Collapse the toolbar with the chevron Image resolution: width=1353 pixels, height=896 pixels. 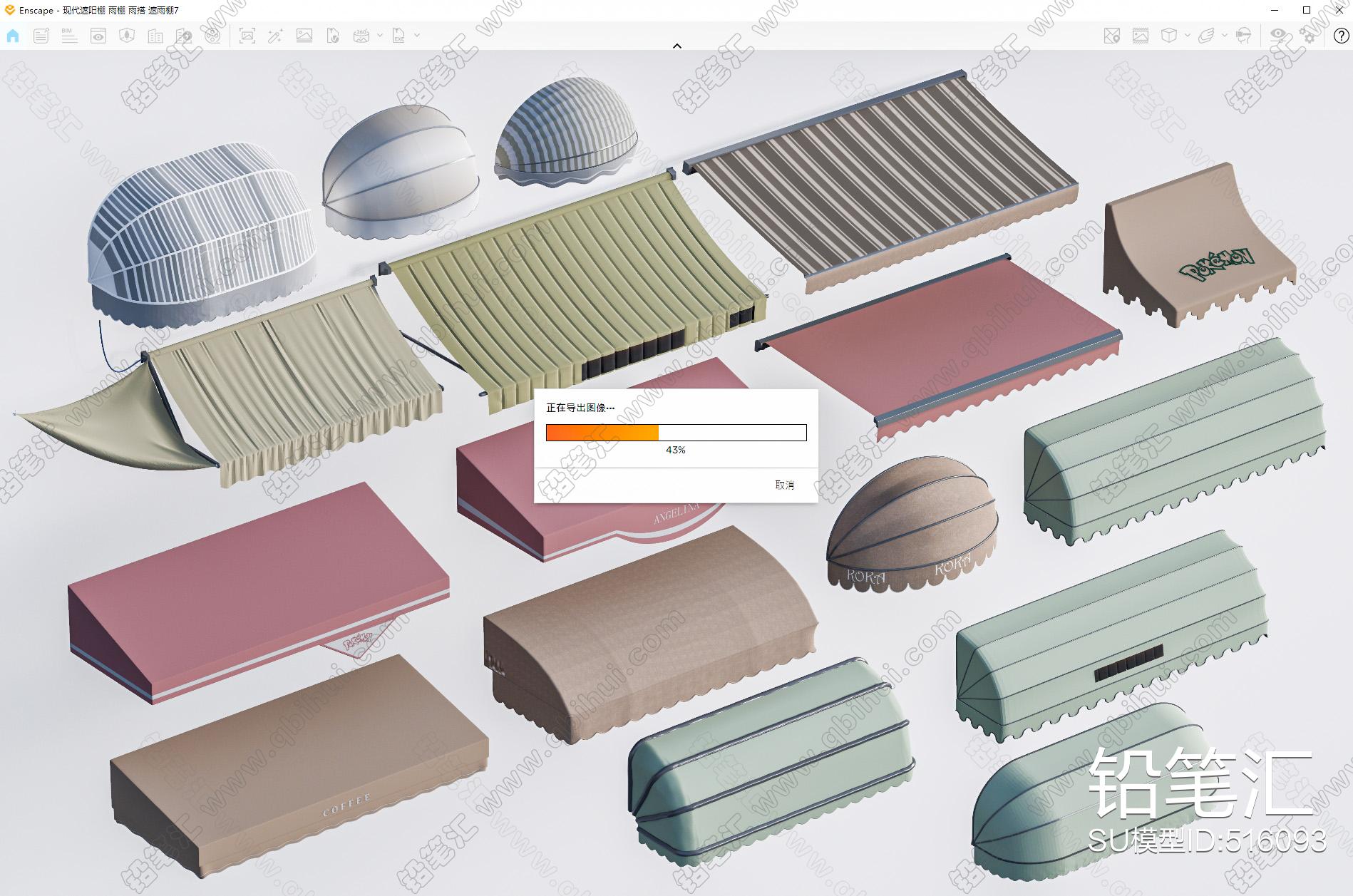pos(677,46)
